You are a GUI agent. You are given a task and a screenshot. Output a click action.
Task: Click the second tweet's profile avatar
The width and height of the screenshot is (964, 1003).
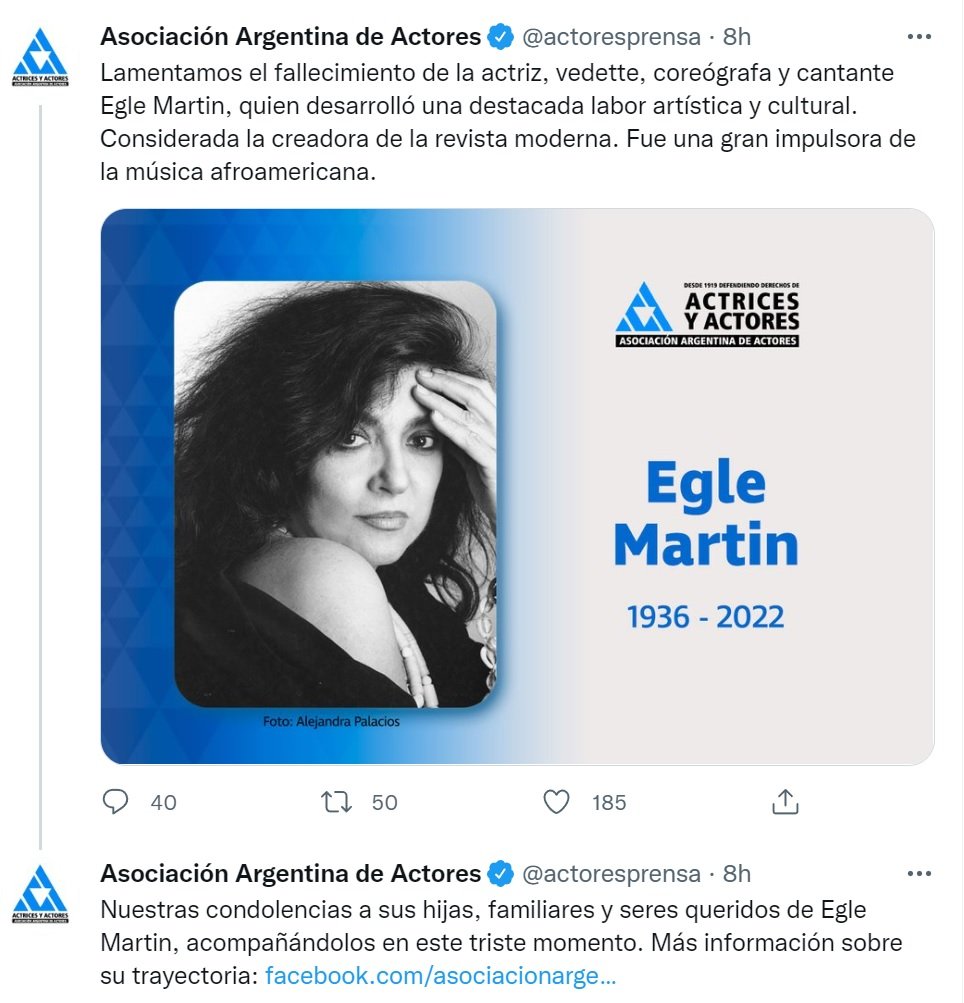40,894
